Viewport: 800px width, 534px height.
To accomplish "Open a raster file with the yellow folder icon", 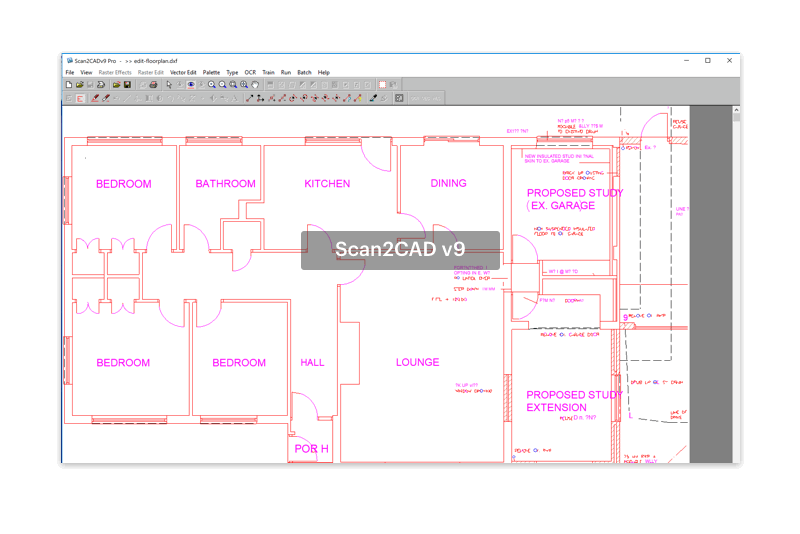I will (80, 85).
